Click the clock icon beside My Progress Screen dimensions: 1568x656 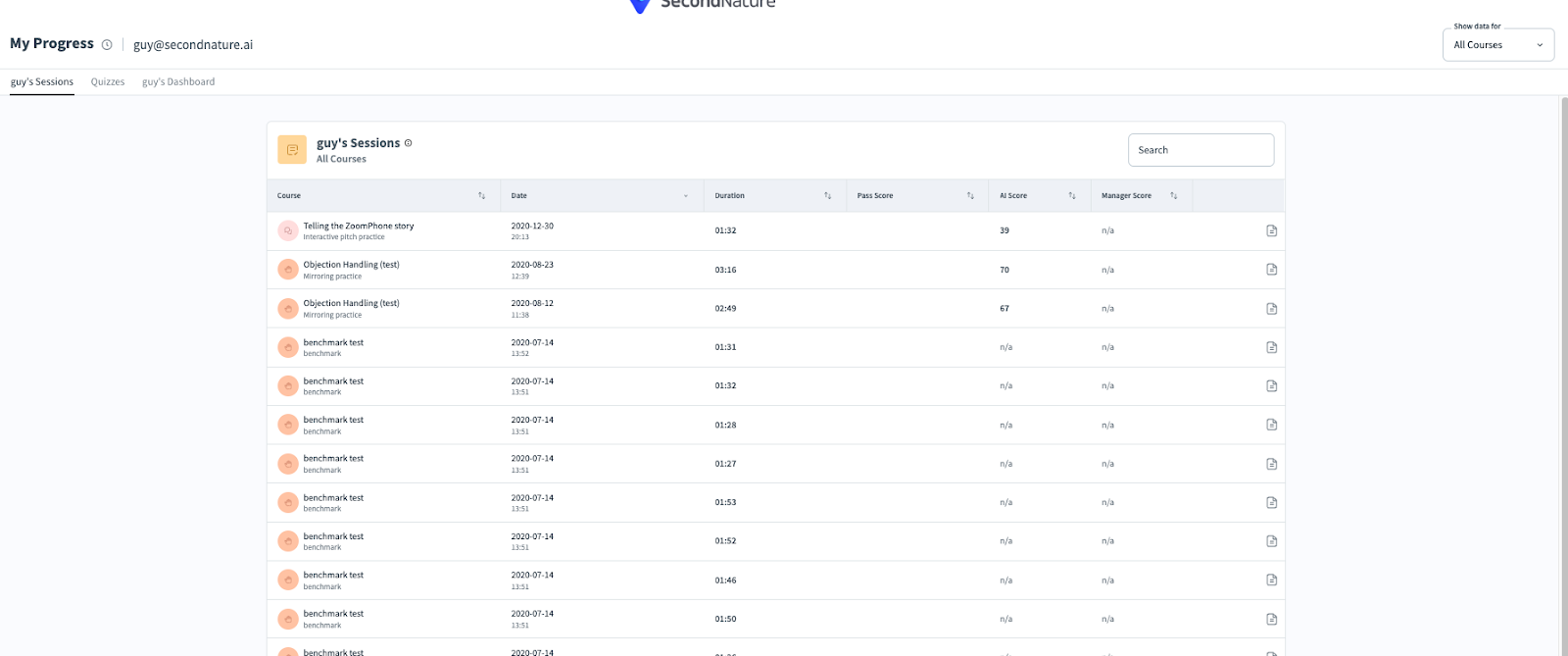click(x=107, y=44)
